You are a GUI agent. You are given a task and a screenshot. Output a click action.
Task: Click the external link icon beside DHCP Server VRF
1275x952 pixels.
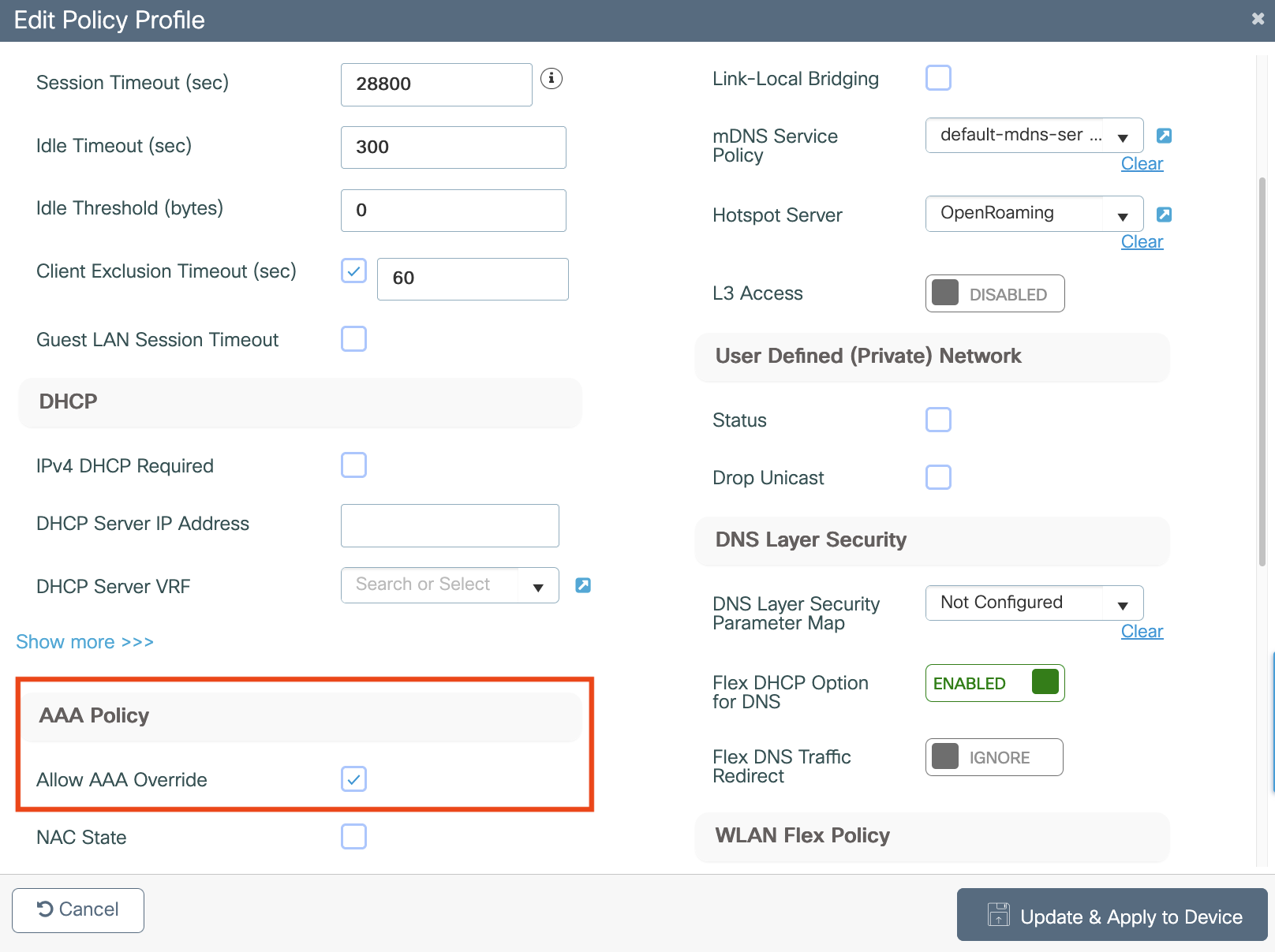582,584
